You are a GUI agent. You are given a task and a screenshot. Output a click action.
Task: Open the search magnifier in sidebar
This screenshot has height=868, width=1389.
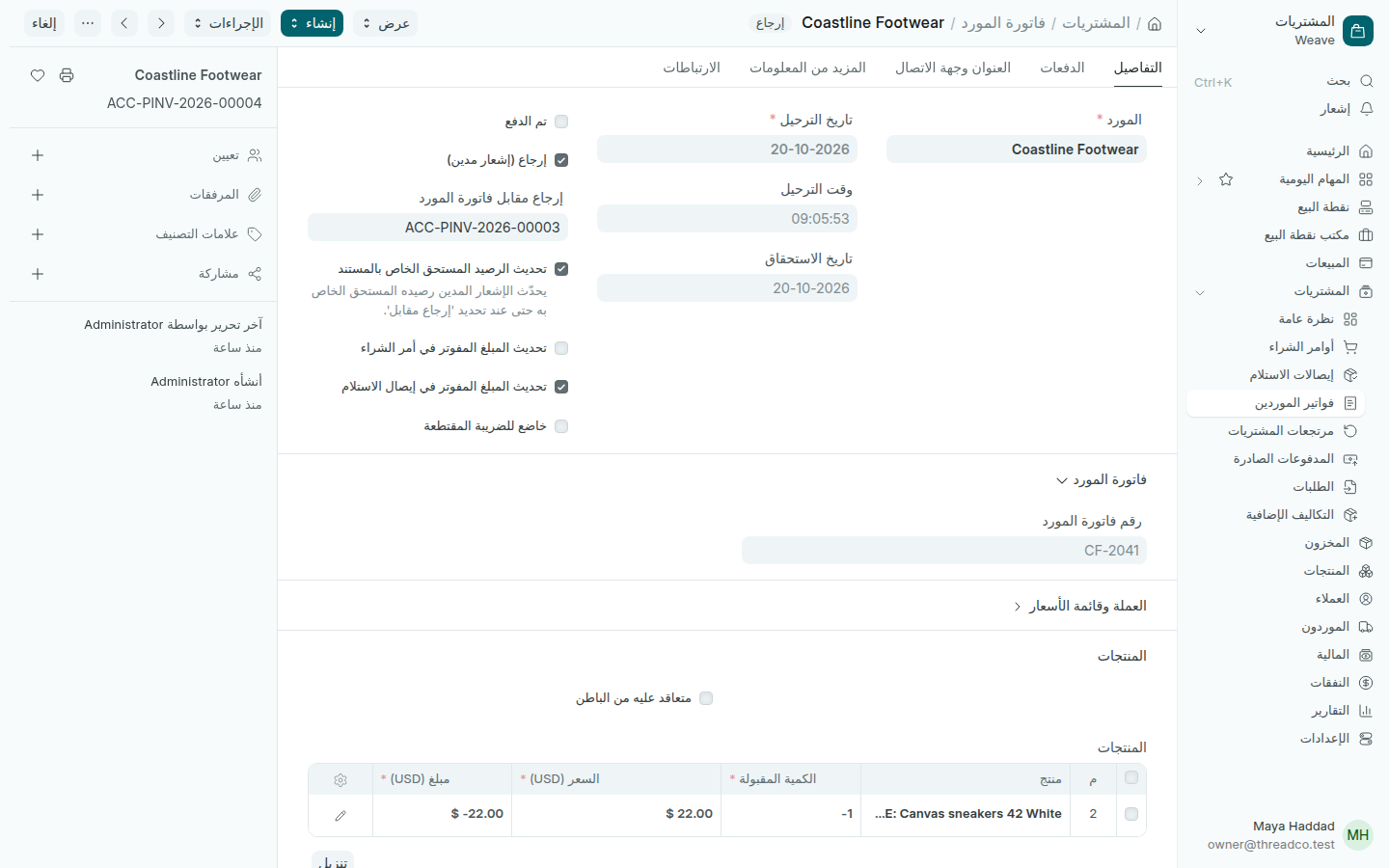tap(1366, 81)
